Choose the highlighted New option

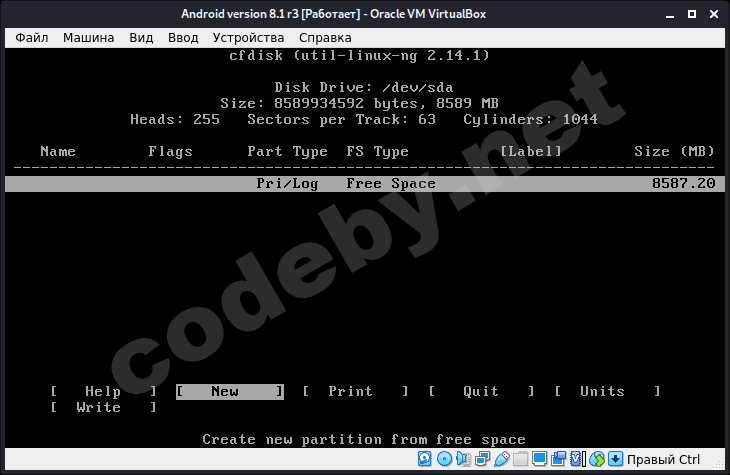[230, 391]
